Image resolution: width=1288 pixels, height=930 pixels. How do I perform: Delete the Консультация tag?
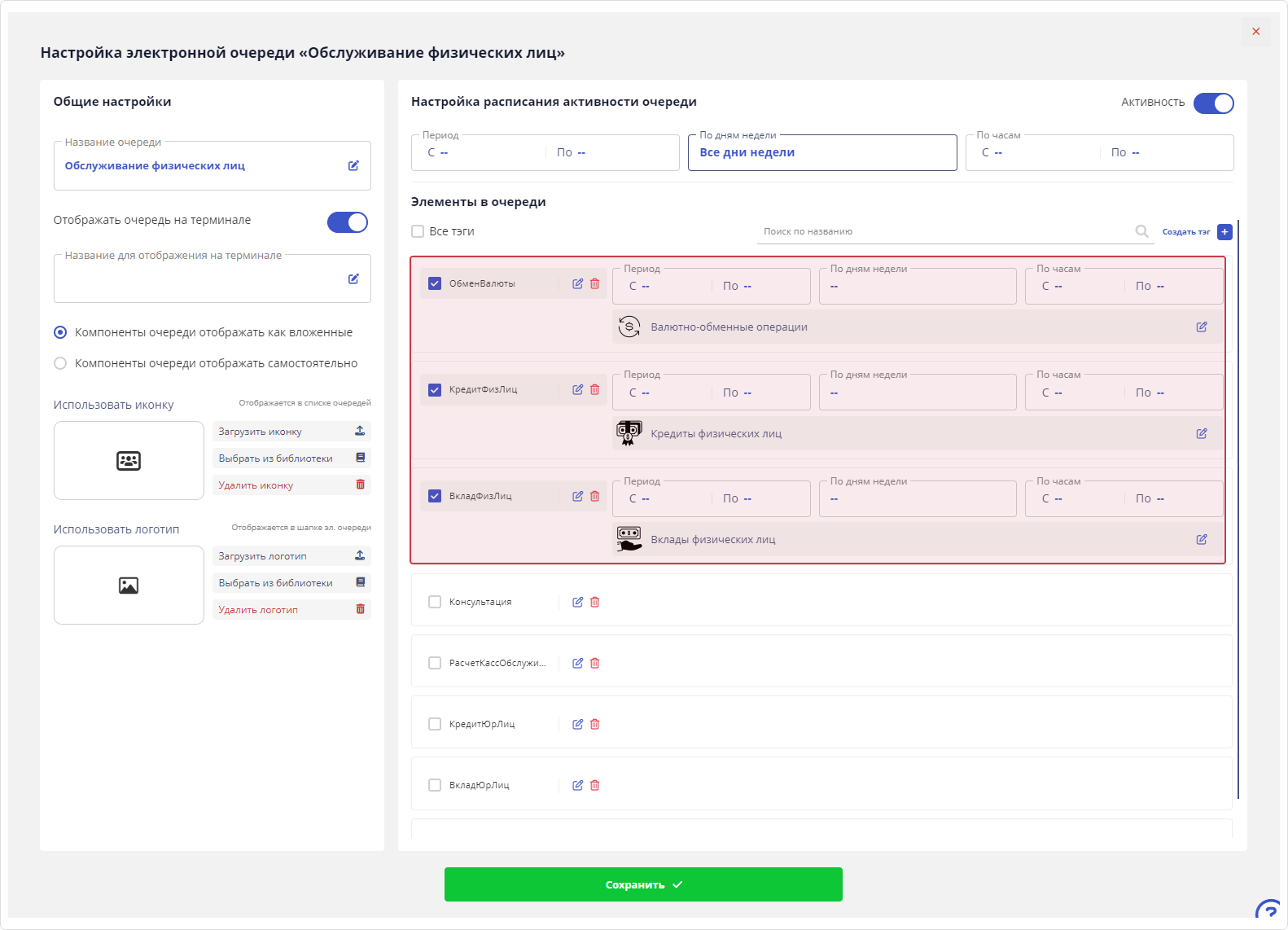[x=595, y=602]
